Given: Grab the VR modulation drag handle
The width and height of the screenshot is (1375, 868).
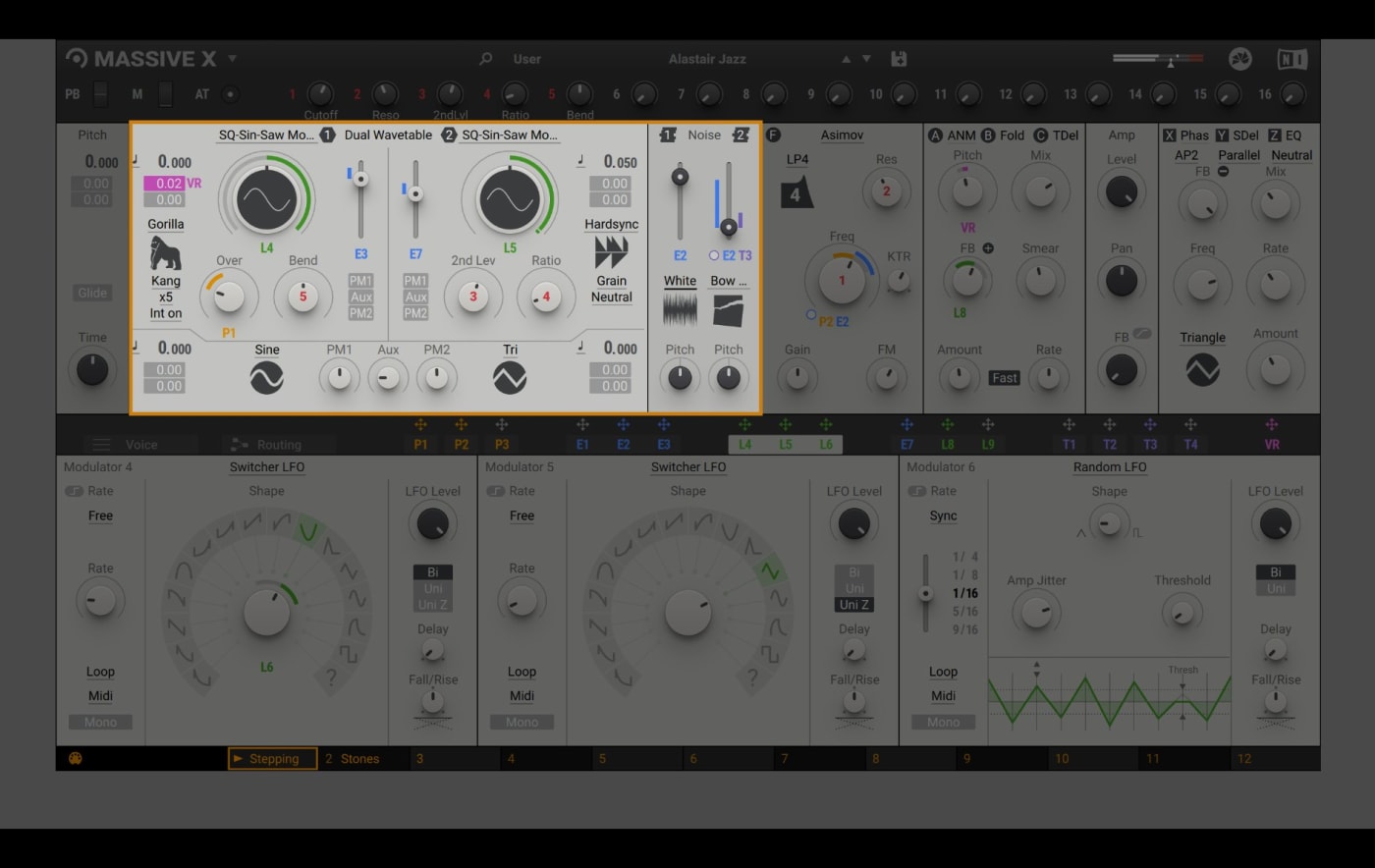Looking at the screenshot, I should tap(1272, 425).
